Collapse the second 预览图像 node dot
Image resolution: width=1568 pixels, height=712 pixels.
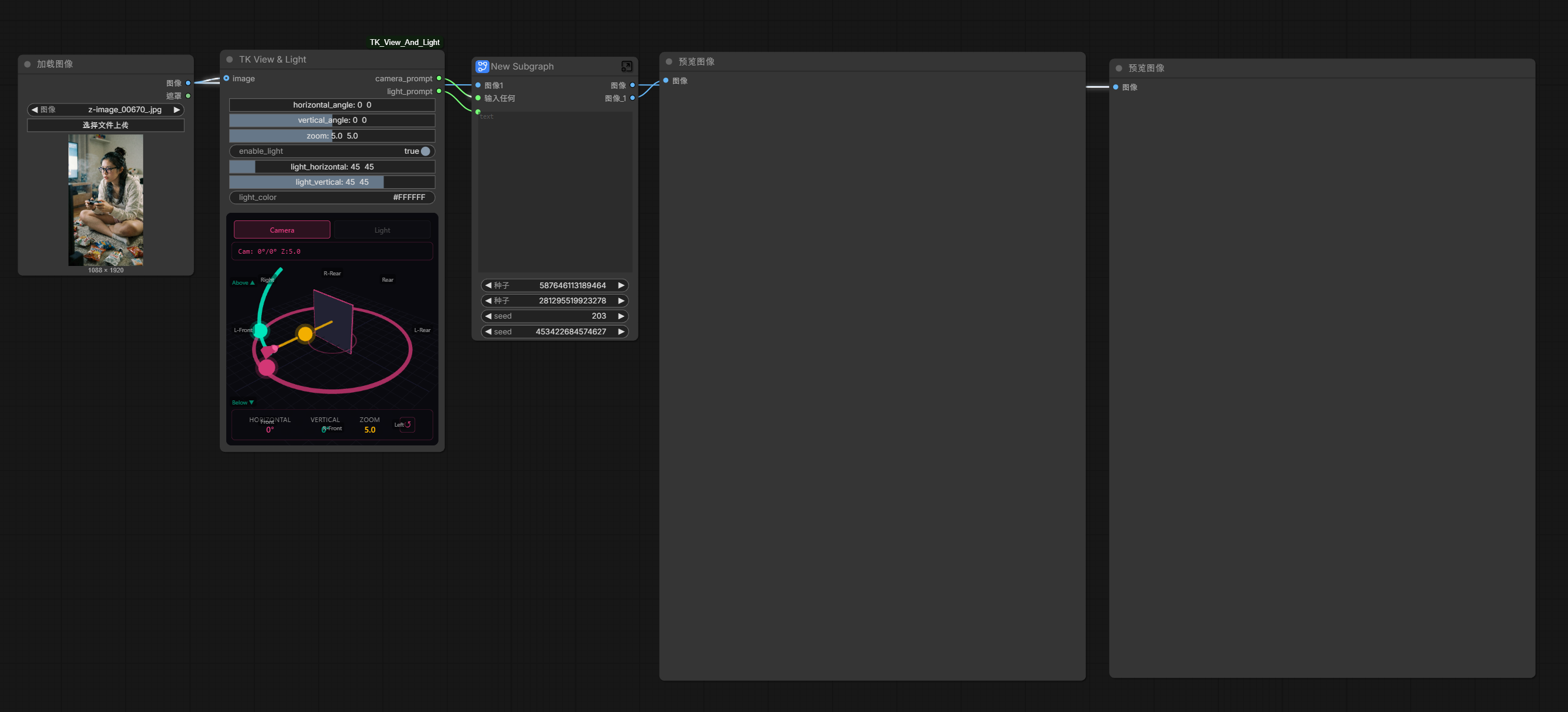pos(1119,68)
